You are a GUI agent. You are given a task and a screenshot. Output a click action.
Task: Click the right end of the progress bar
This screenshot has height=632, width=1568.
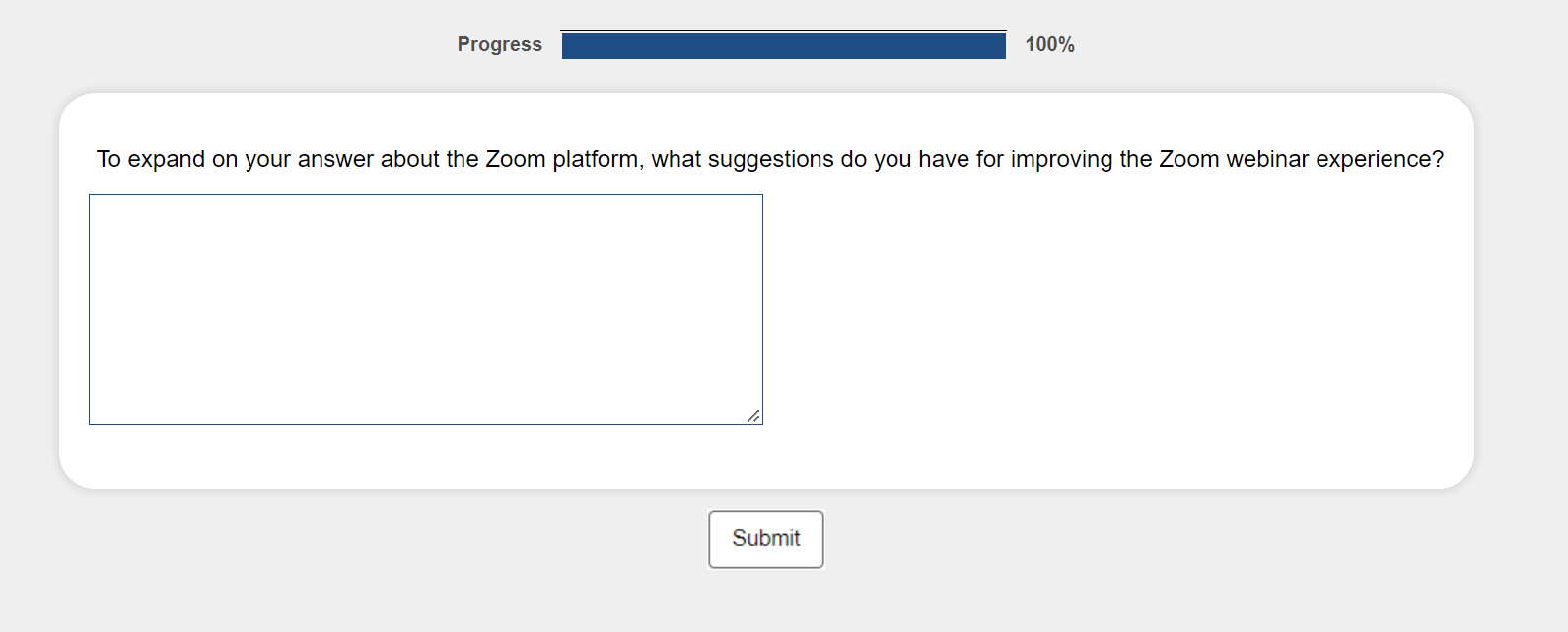[x=1000, y=45]
